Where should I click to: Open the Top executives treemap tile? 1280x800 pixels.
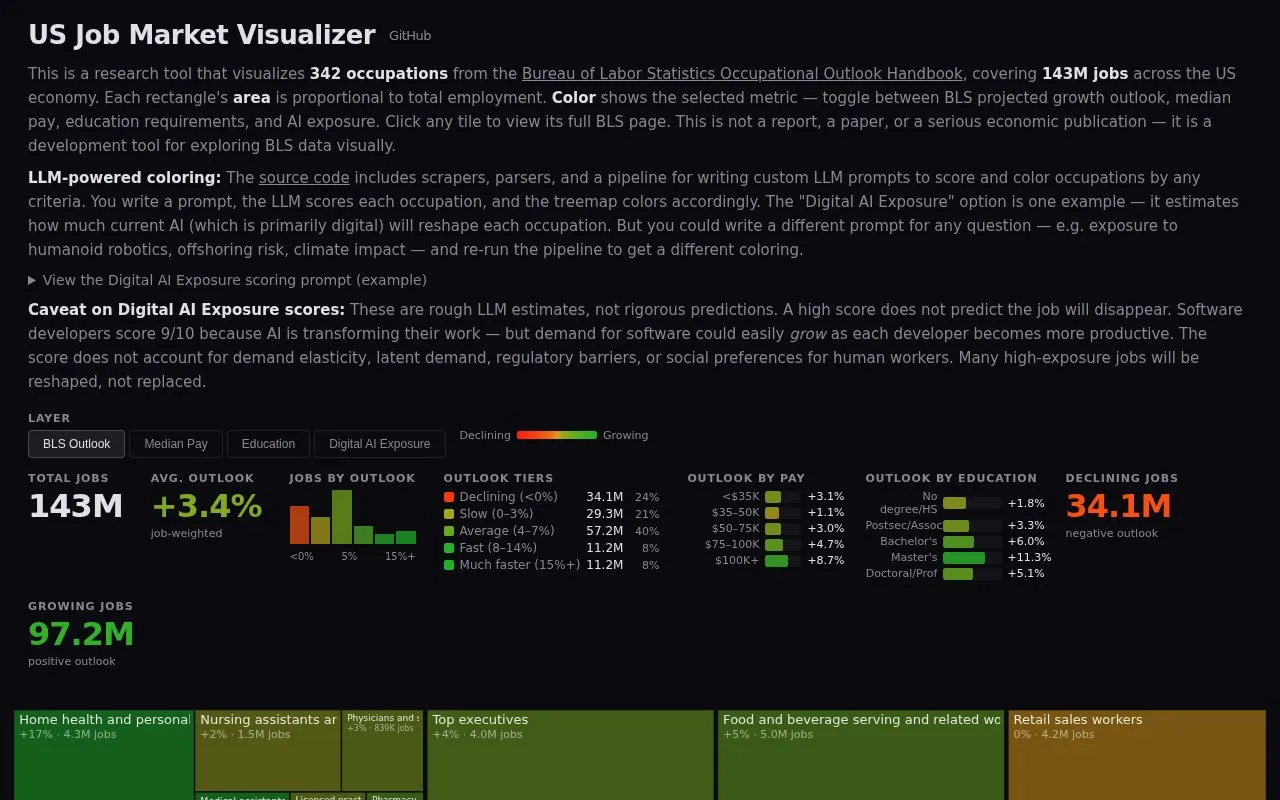coord(570,755)
